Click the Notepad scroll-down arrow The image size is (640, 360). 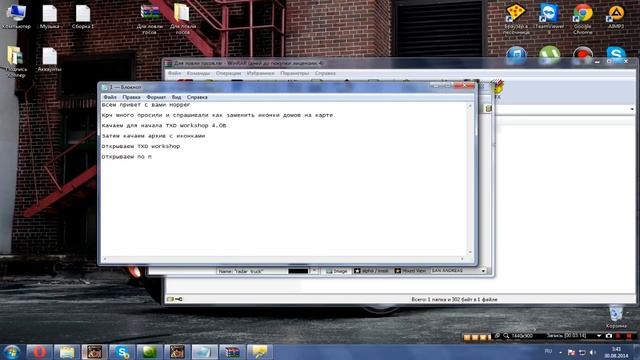tap(470, 252)
